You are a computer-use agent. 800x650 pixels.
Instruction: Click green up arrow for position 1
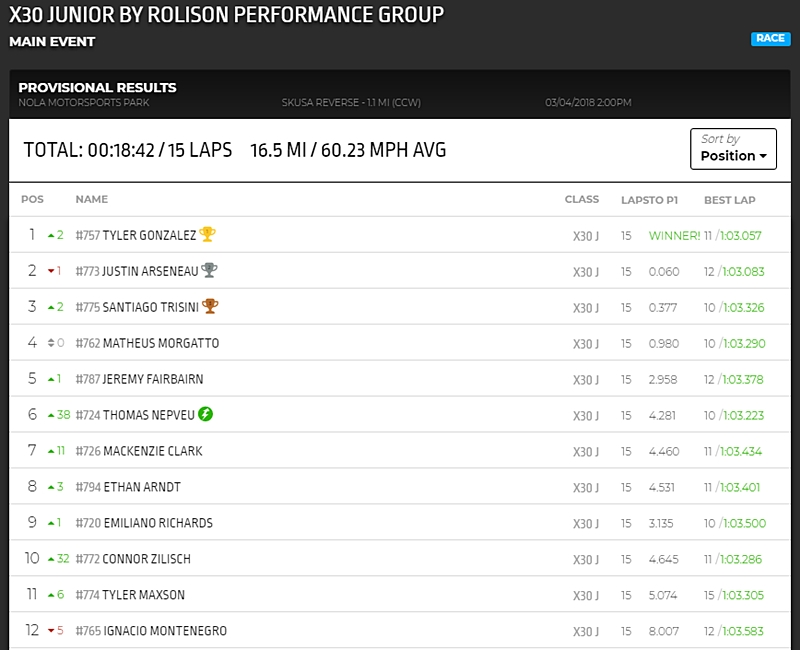51,236
